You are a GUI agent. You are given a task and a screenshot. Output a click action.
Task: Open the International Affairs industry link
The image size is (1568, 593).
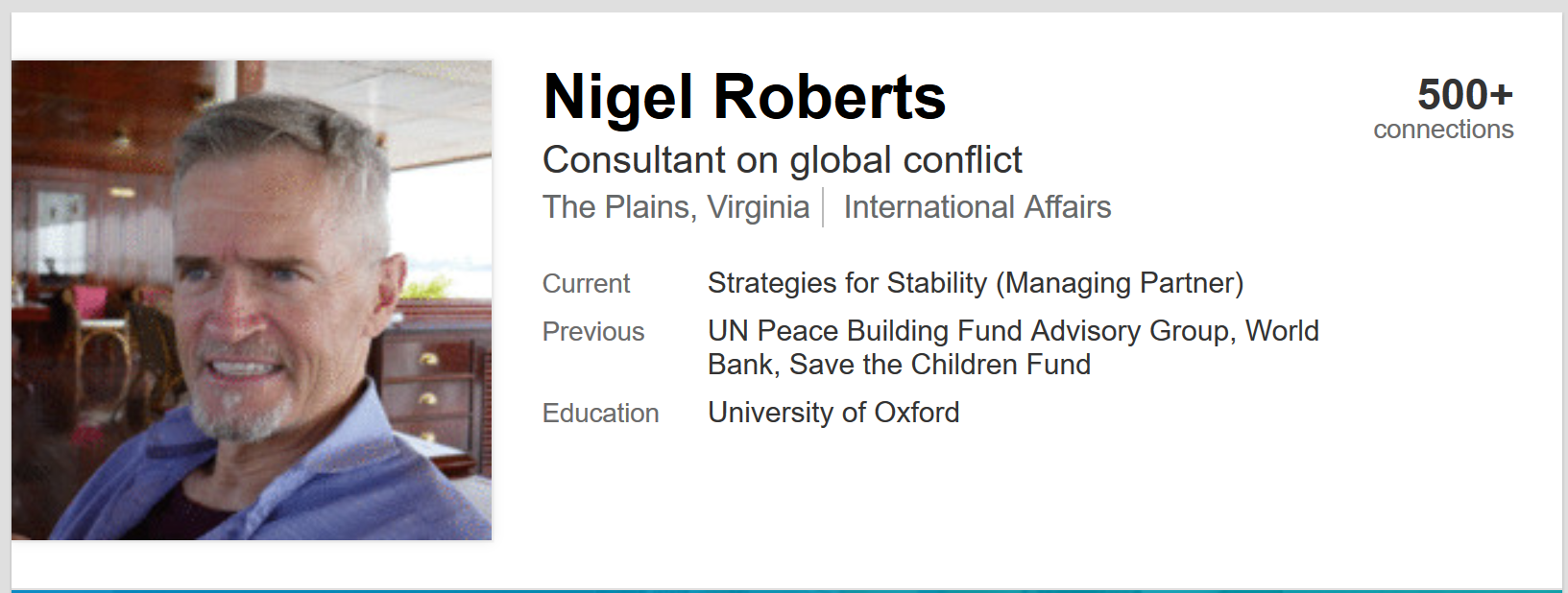977,207
